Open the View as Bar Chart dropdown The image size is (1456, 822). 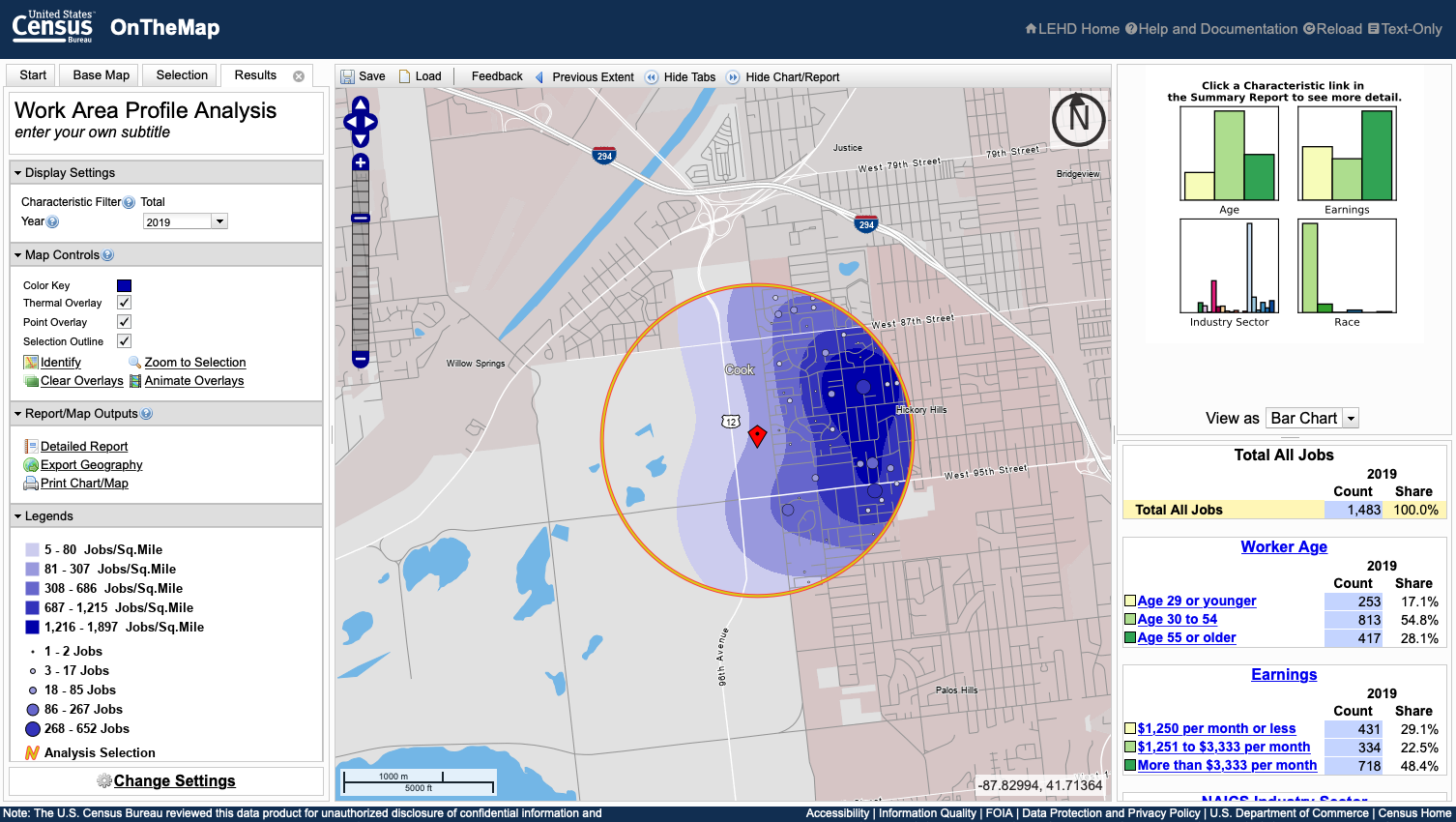[x=1349, y=418]
